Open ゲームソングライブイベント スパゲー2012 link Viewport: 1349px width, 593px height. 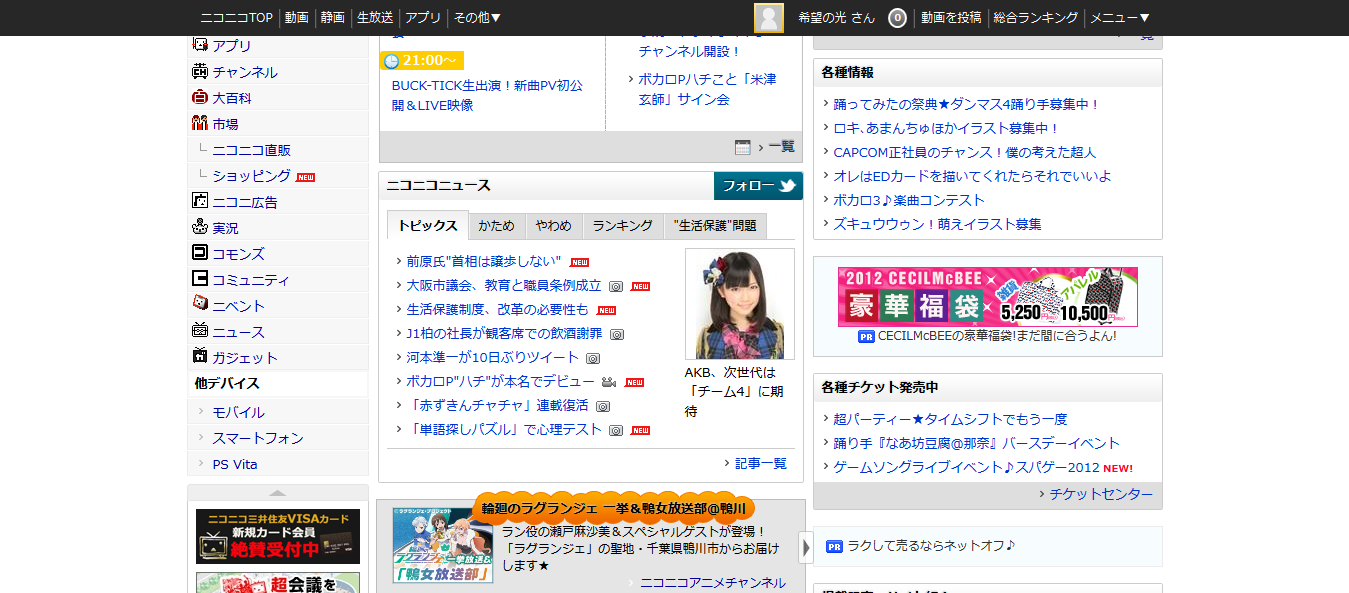[x=966, y=467]
